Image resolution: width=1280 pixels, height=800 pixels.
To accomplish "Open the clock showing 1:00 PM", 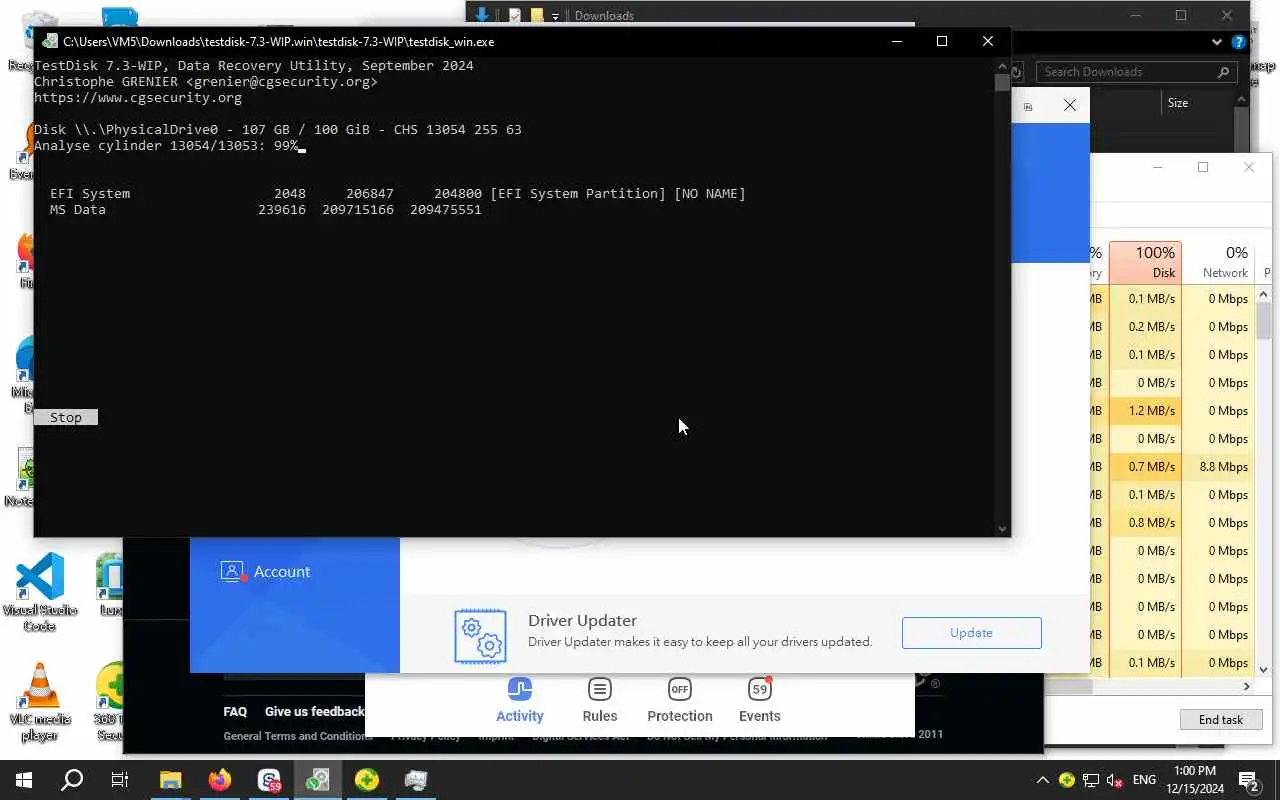I will coord(1194,780).
